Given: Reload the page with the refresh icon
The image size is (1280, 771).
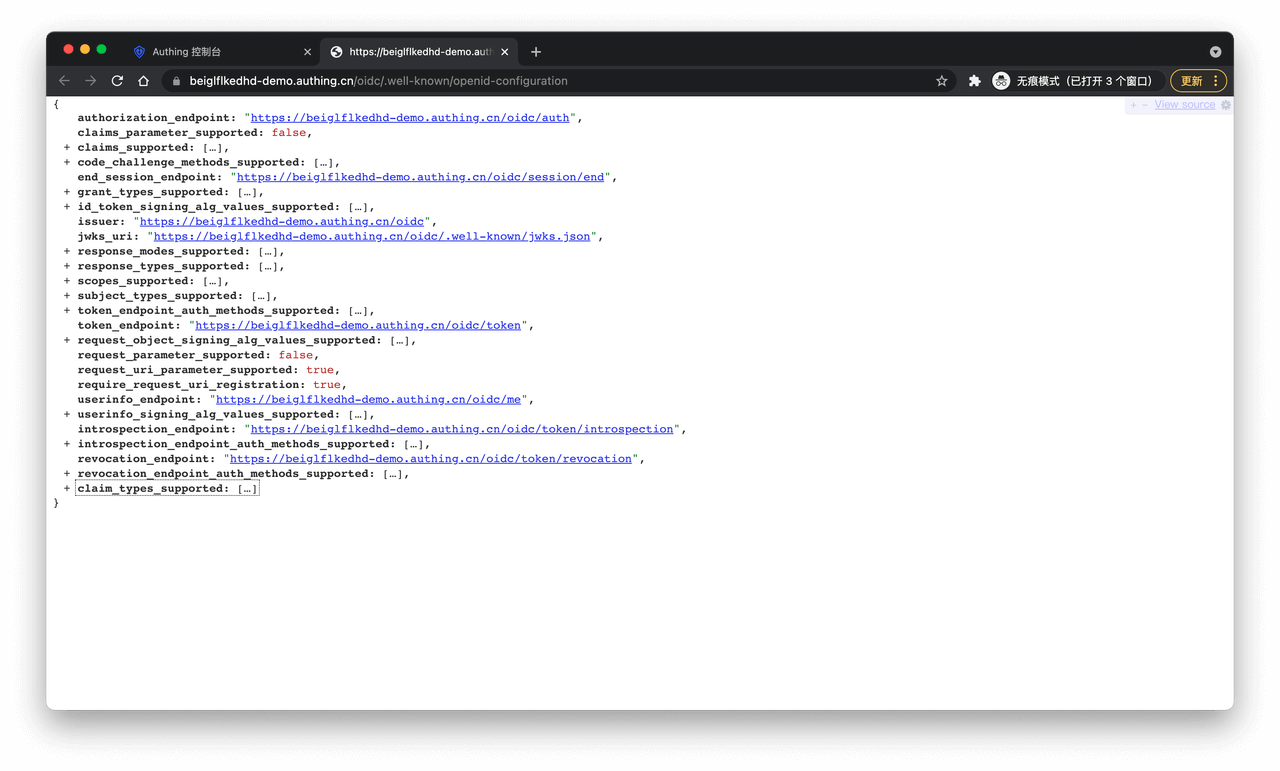Looking at the screenshot, I should click(x=117, y=81).
